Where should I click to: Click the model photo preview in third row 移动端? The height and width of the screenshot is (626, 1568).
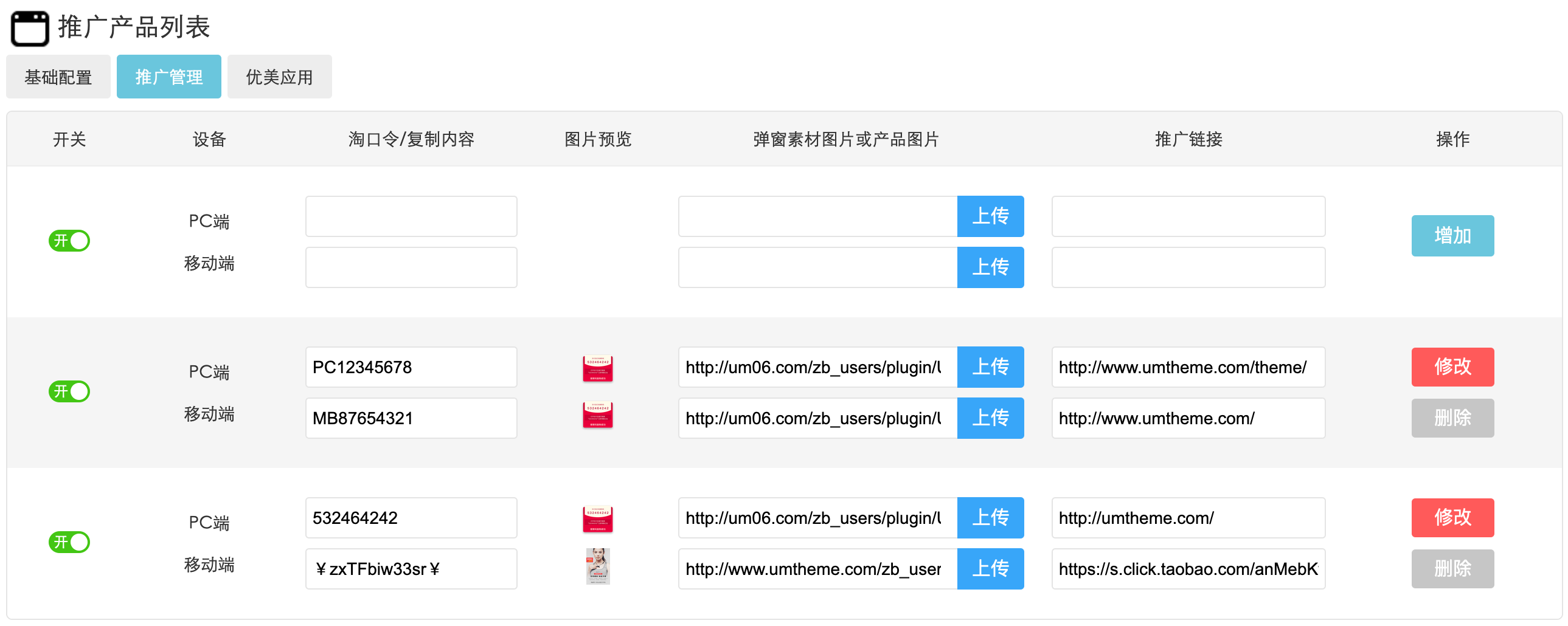[598, 567]
